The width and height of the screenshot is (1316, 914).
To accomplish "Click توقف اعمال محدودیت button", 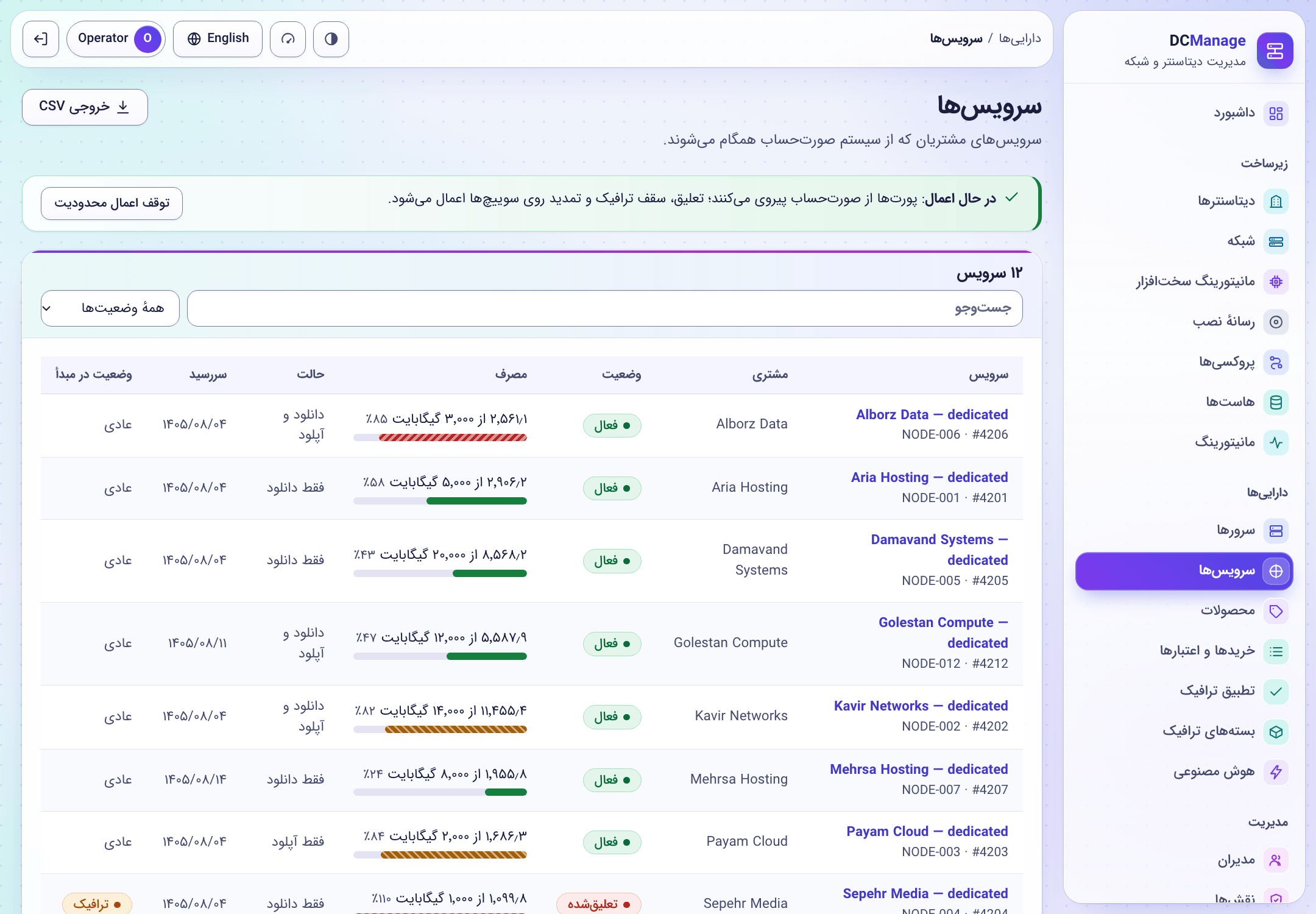I will click(x=111, y=203).
